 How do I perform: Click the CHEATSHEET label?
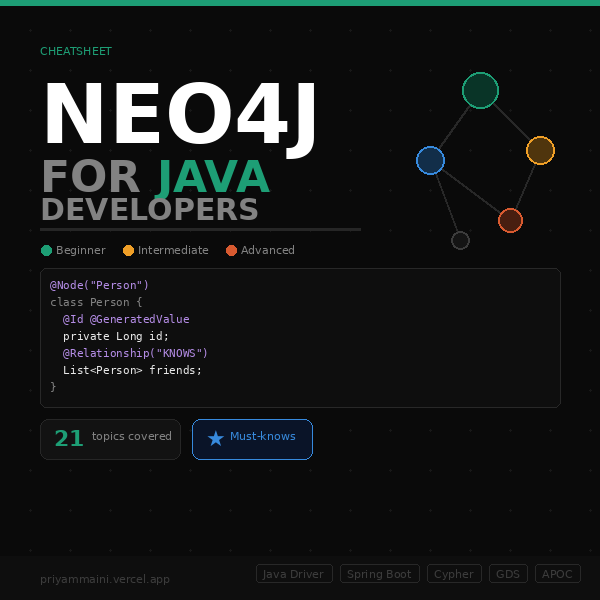point(76,51)
